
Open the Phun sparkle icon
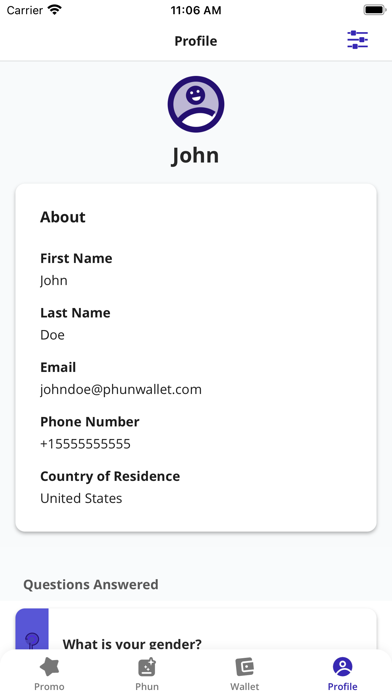pyautogui.click(x=147, y=667)
